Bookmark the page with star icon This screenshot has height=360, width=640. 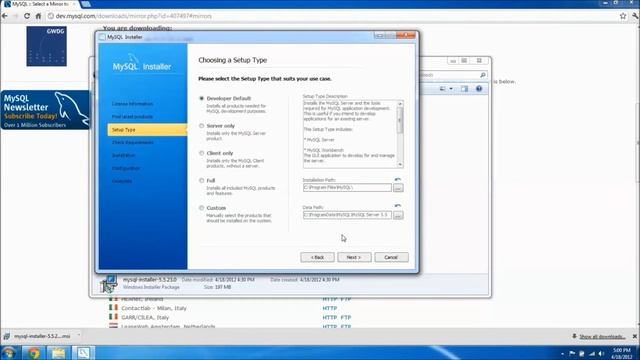click(x=623, y=16)
